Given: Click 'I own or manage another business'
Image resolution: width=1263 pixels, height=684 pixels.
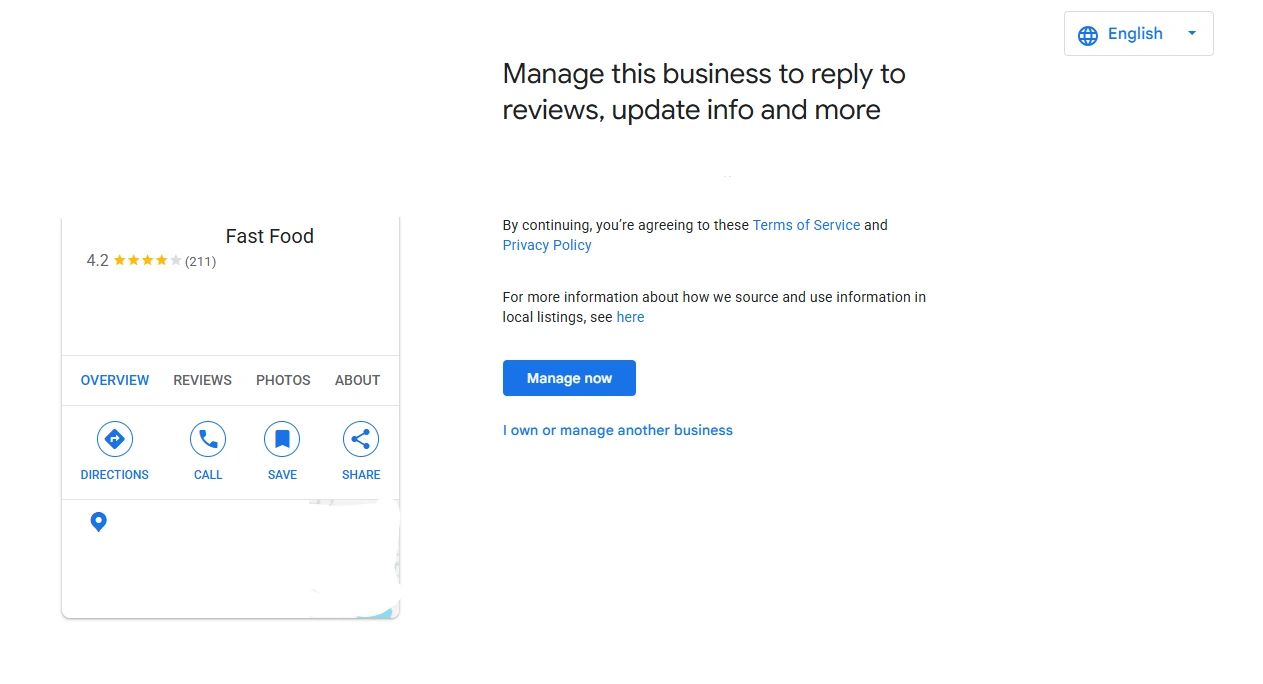Looking at the screenshot, I should pyautogui.click(x=618, y=430).
